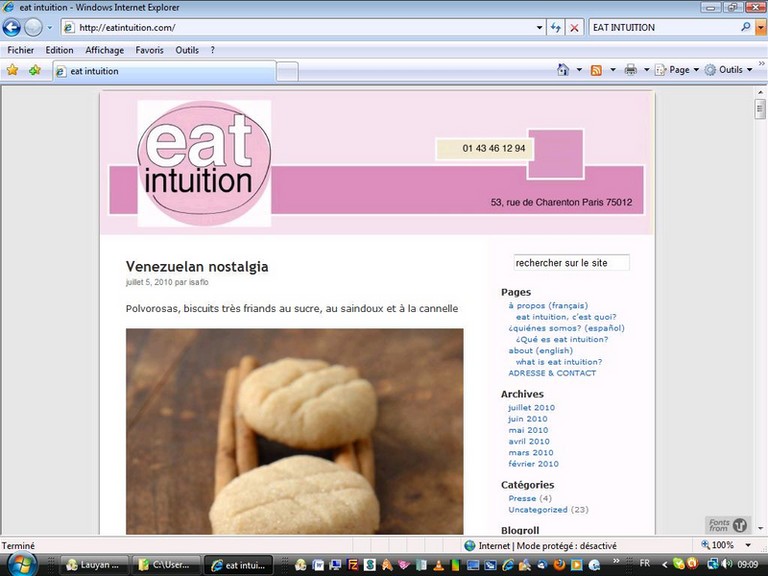Open the Favorites Center star icon
The width and height of the screenshot is (768, 576).
(12, 70)
